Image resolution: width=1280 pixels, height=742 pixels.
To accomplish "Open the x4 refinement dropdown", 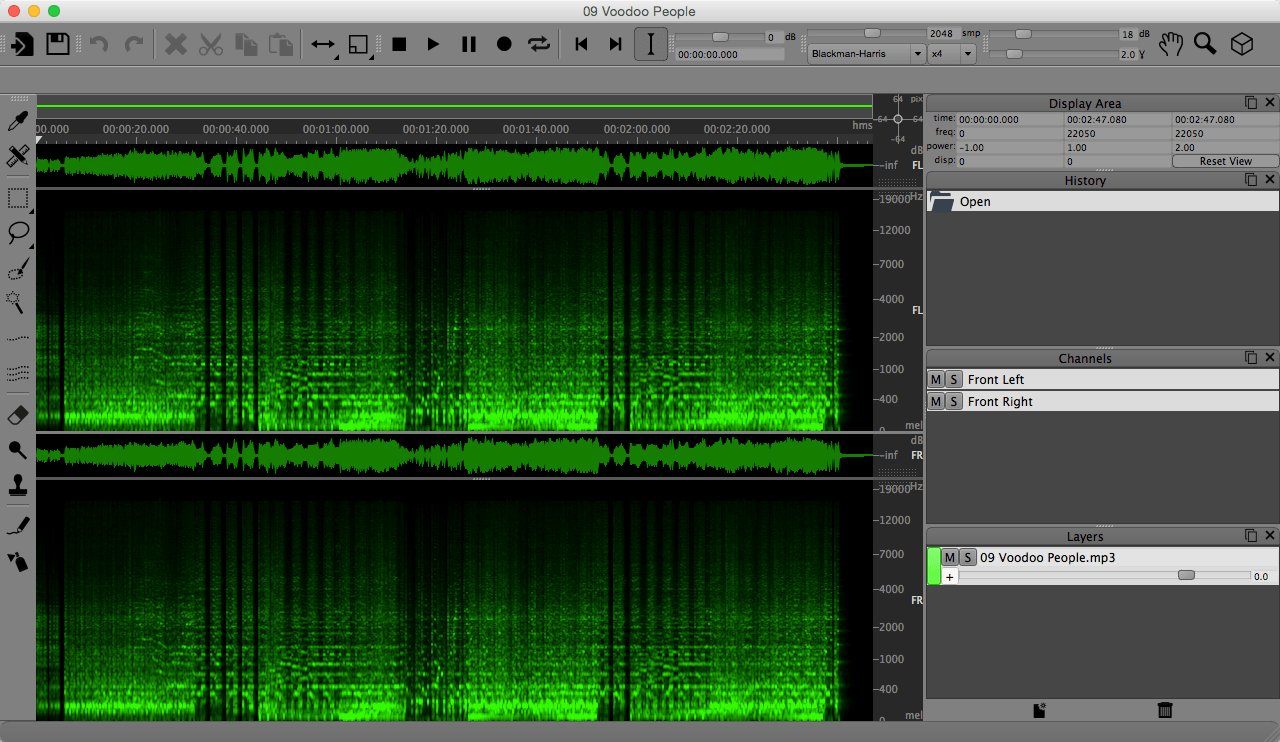I will (952, 54).
